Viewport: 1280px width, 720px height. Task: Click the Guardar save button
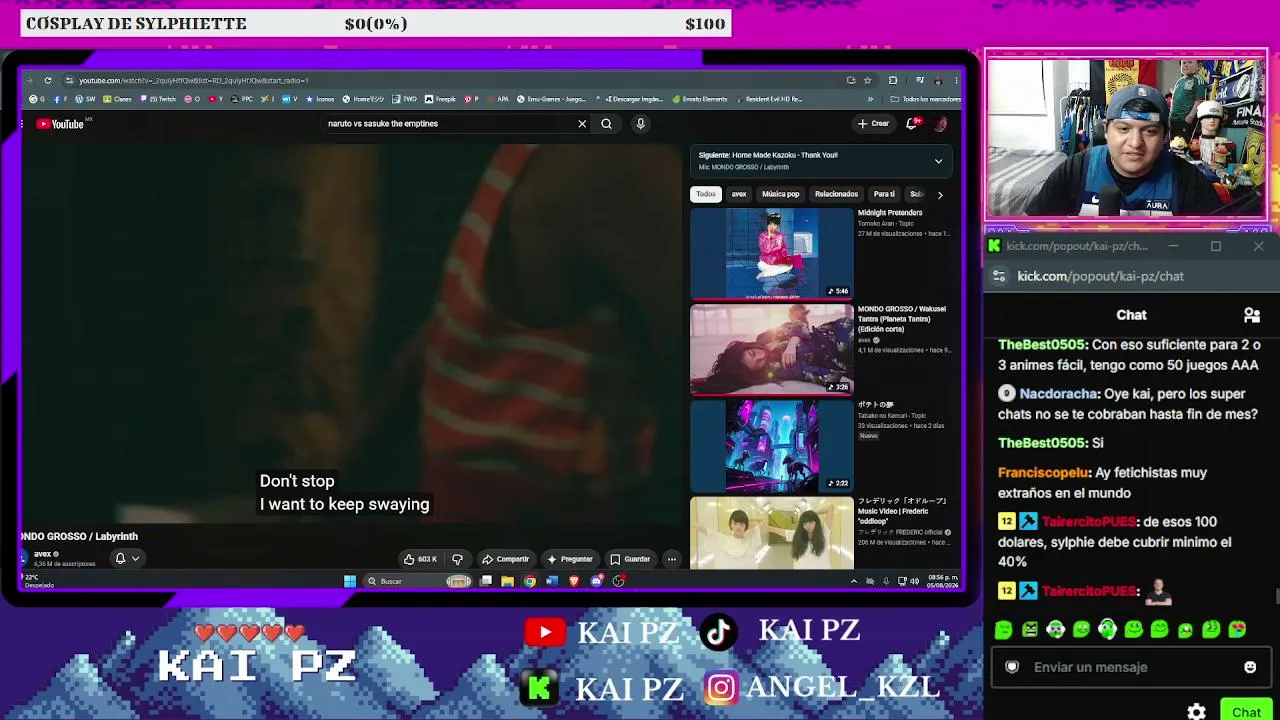click(x=630, y=559)
